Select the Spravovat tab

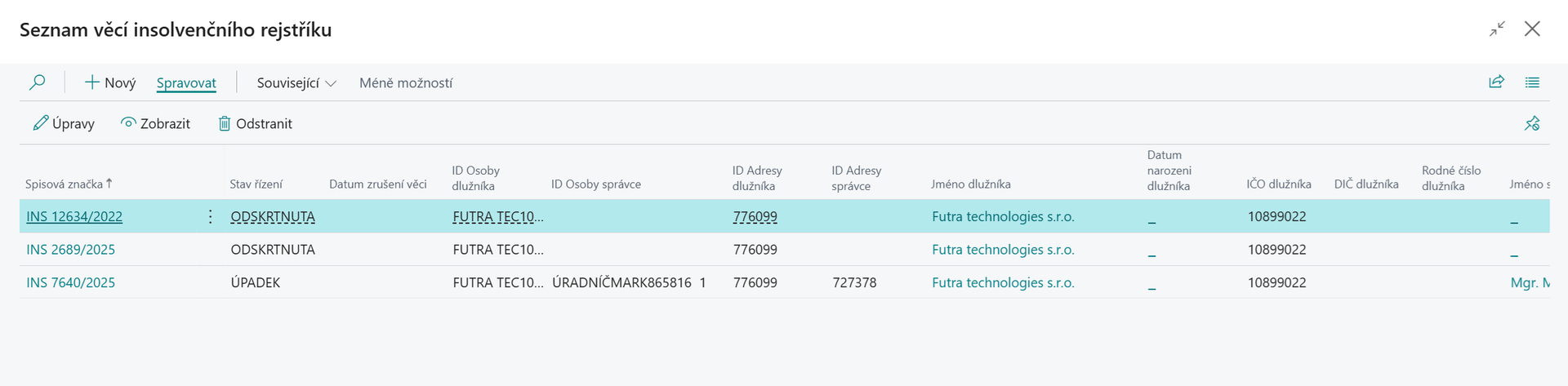186,83
